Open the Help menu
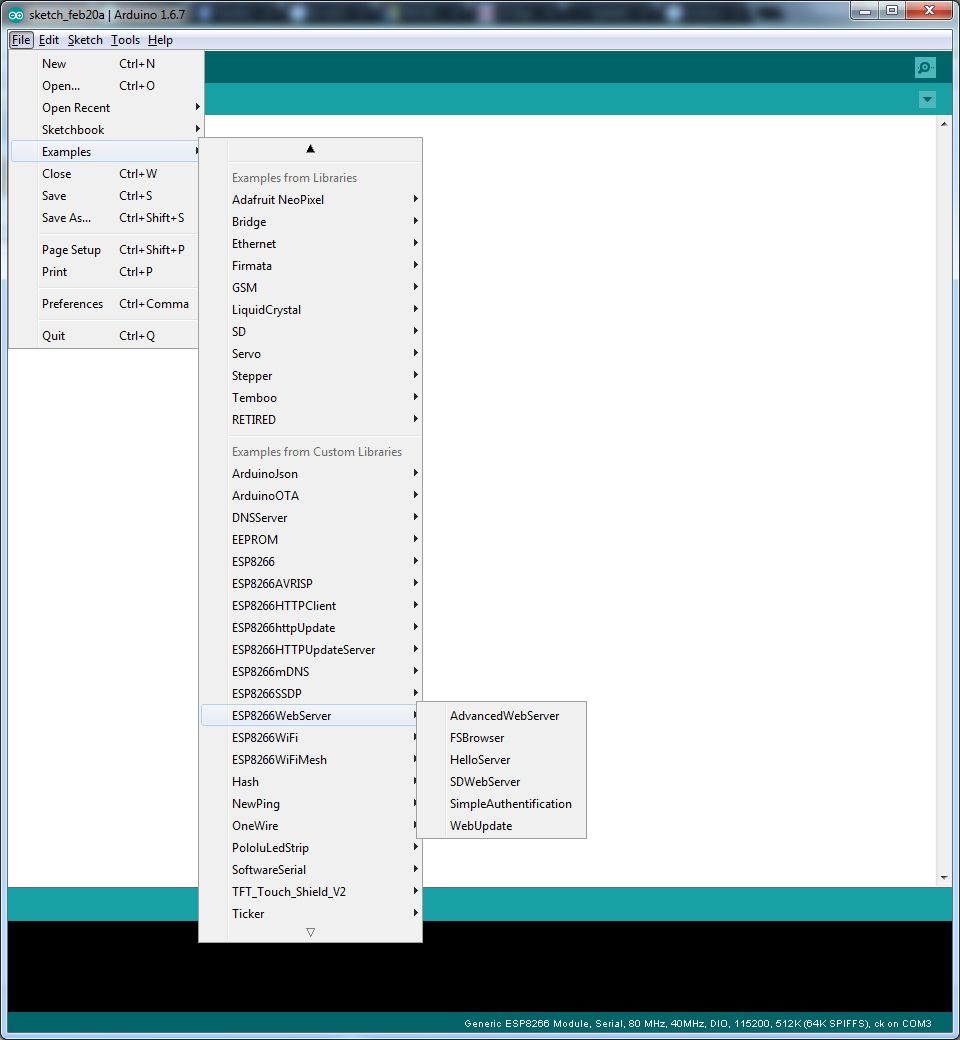This screenshot has width=960, height=1040. (x=160, y=40)
